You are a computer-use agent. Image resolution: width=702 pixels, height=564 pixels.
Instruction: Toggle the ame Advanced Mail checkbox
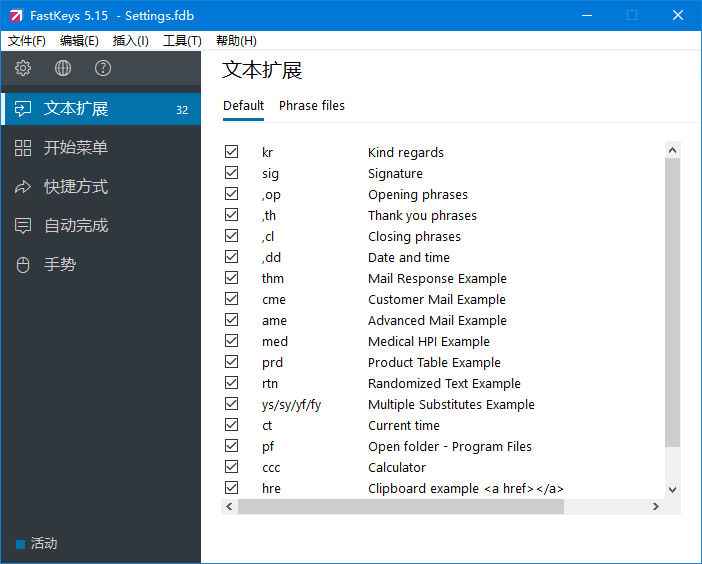click(x=231, y=320)
